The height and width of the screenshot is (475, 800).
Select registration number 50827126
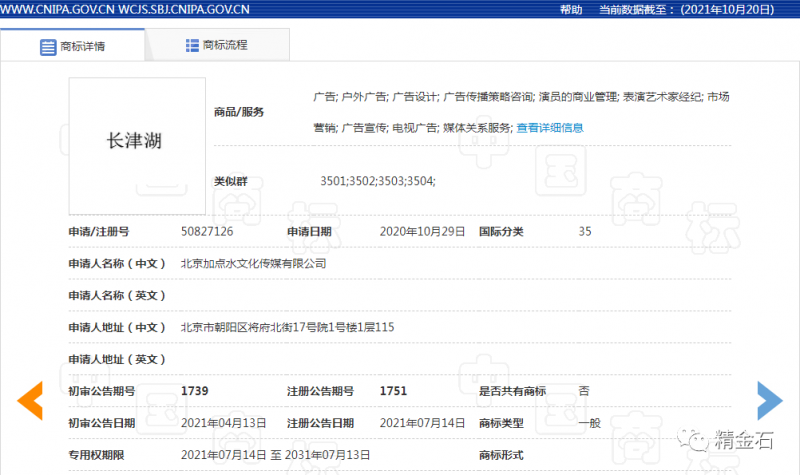point(207,232)
